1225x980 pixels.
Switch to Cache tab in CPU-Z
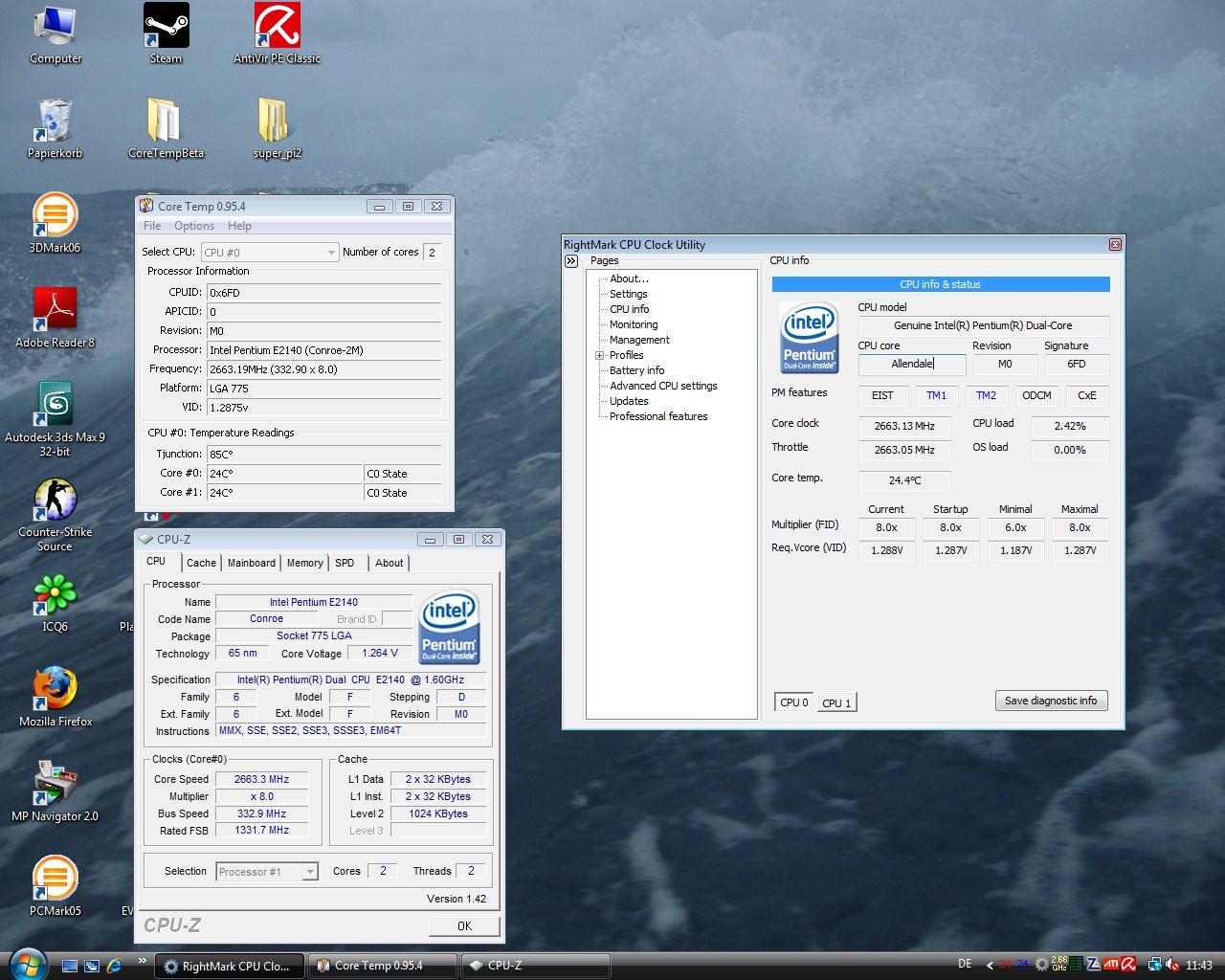pyautogui.click(x=201, y=563)
